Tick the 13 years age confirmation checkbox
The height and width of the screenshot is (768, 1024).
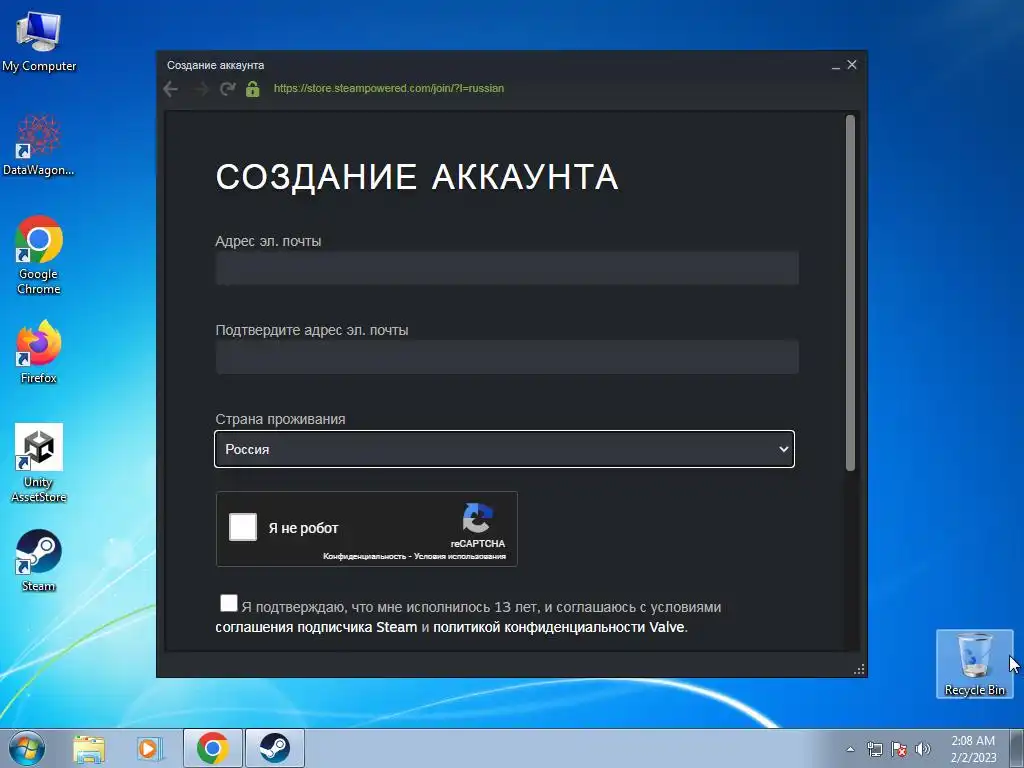(x=229, y=603)
